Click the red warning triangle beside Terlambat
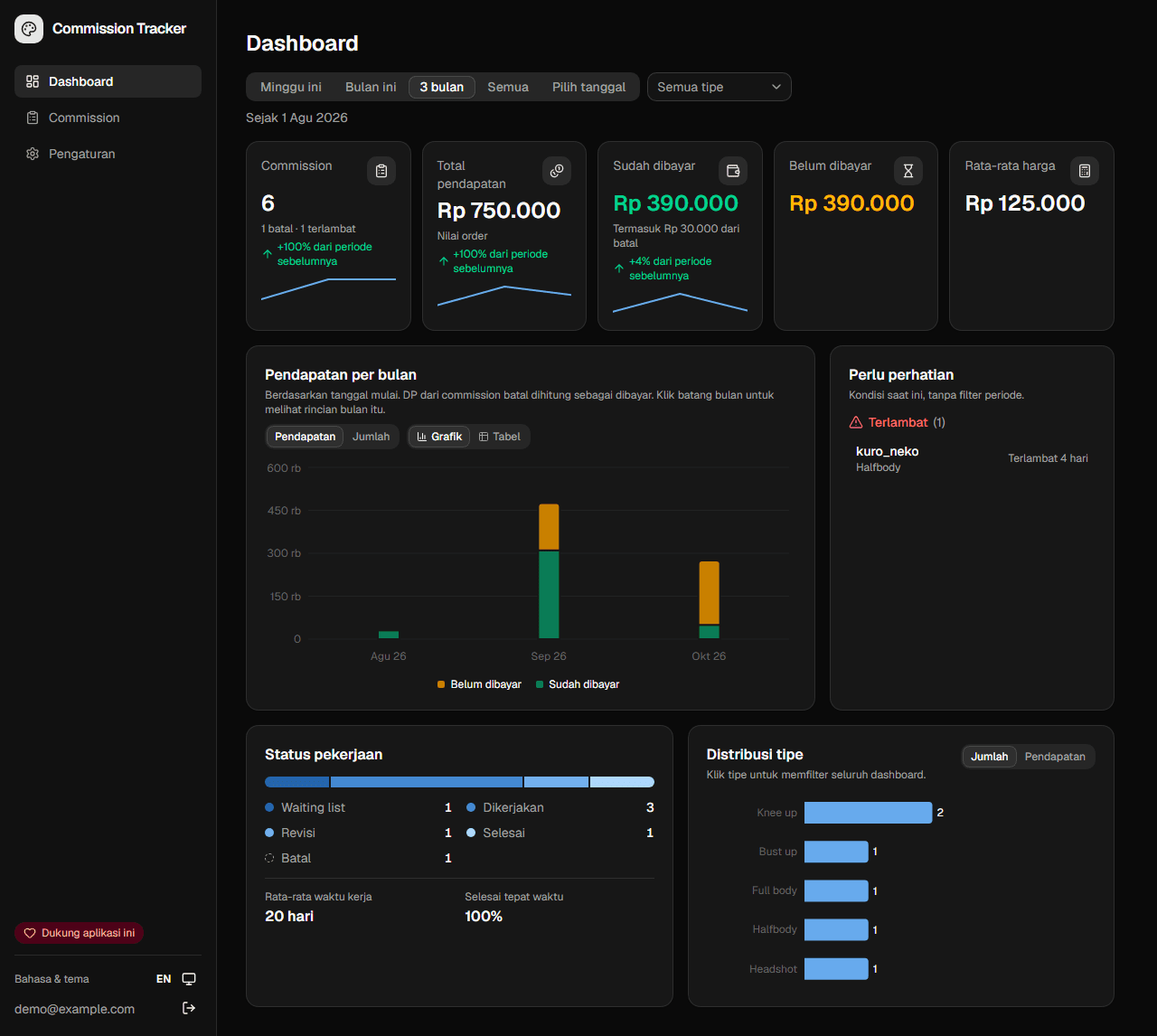This screenshot has height=1036, width=1157. pos(856,422)
